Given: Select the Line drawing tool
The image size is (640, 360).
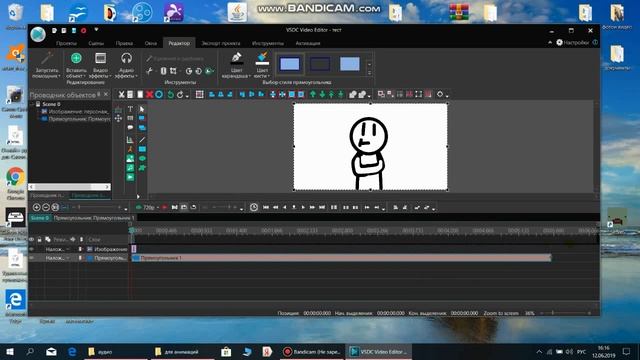Looking at the screenshot, I should (142, 140).
